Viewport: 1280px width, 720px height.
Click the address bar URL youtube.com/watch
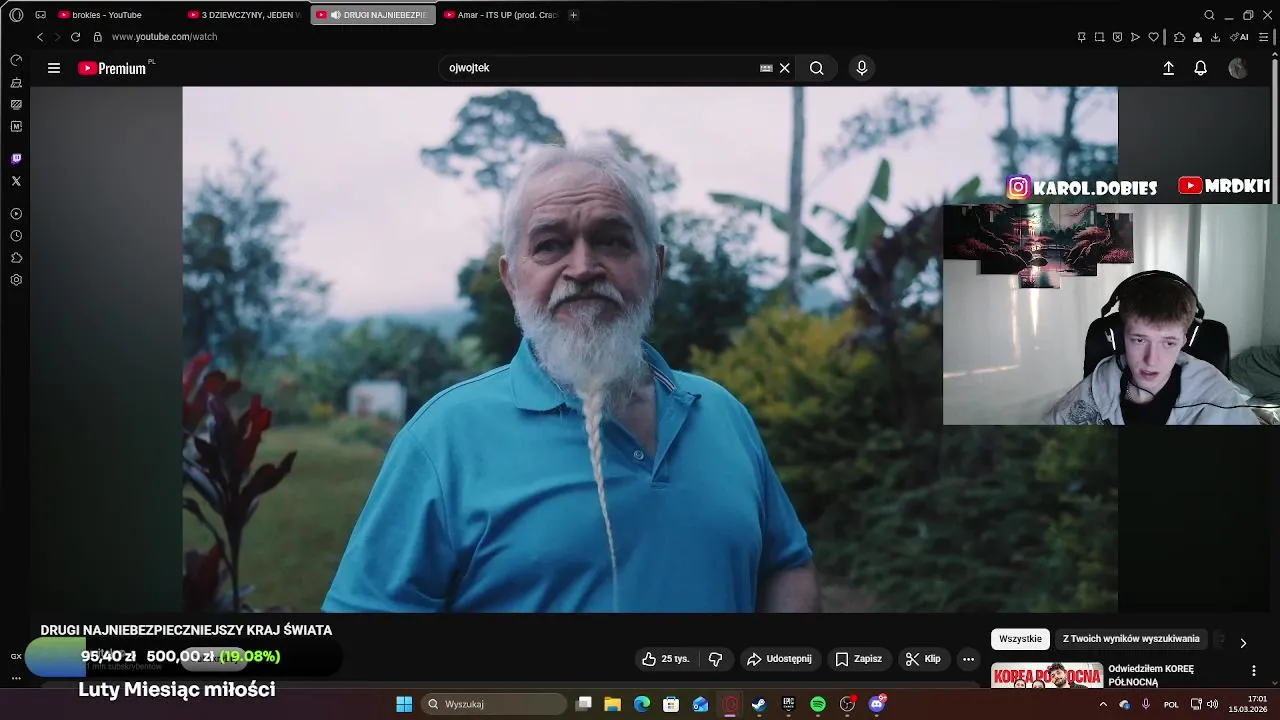coord(164,37)
